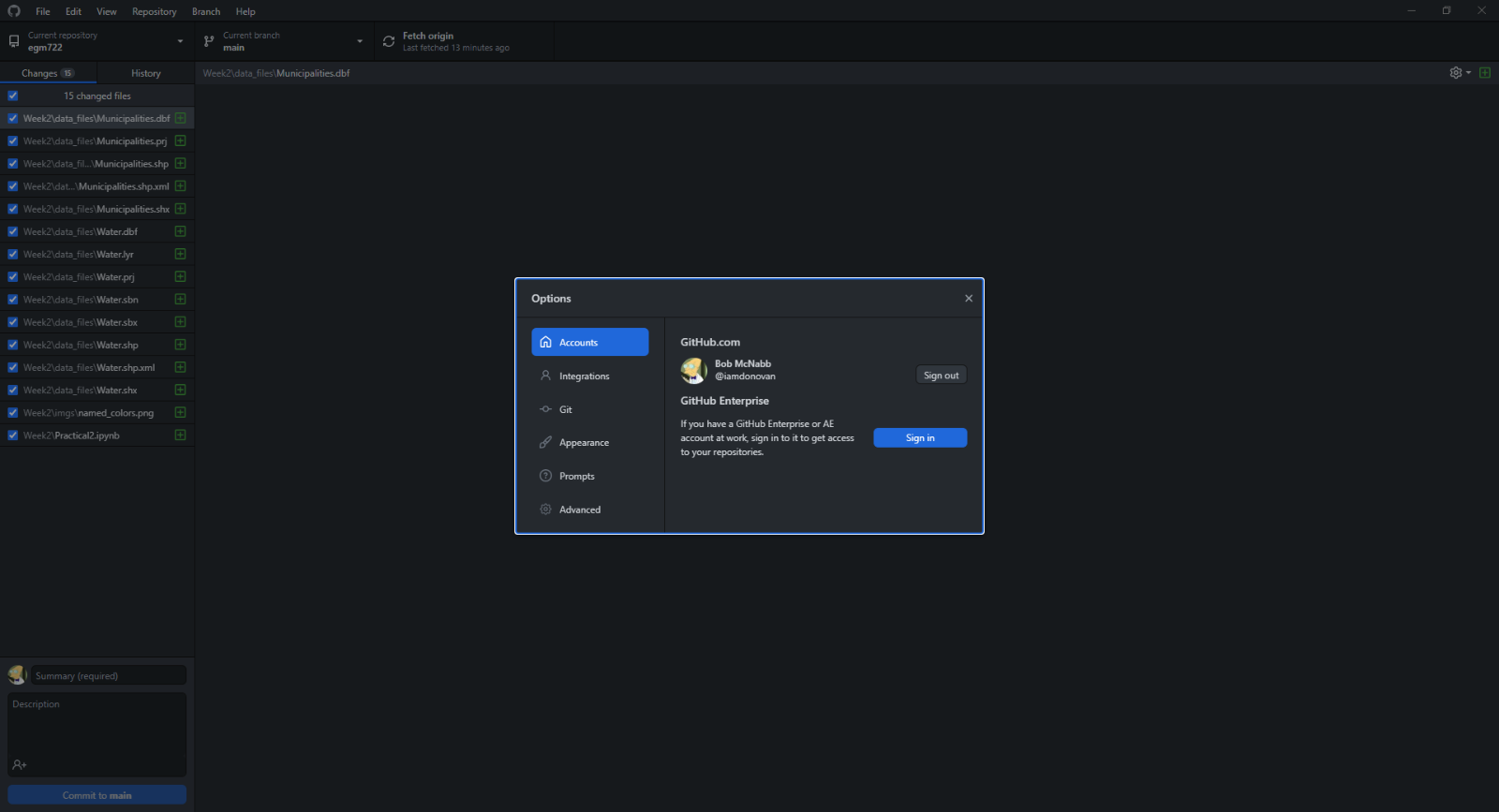1499x812 pixels.
Task: Click the Accounts home icon in Options
Action: tap(545, 342)
